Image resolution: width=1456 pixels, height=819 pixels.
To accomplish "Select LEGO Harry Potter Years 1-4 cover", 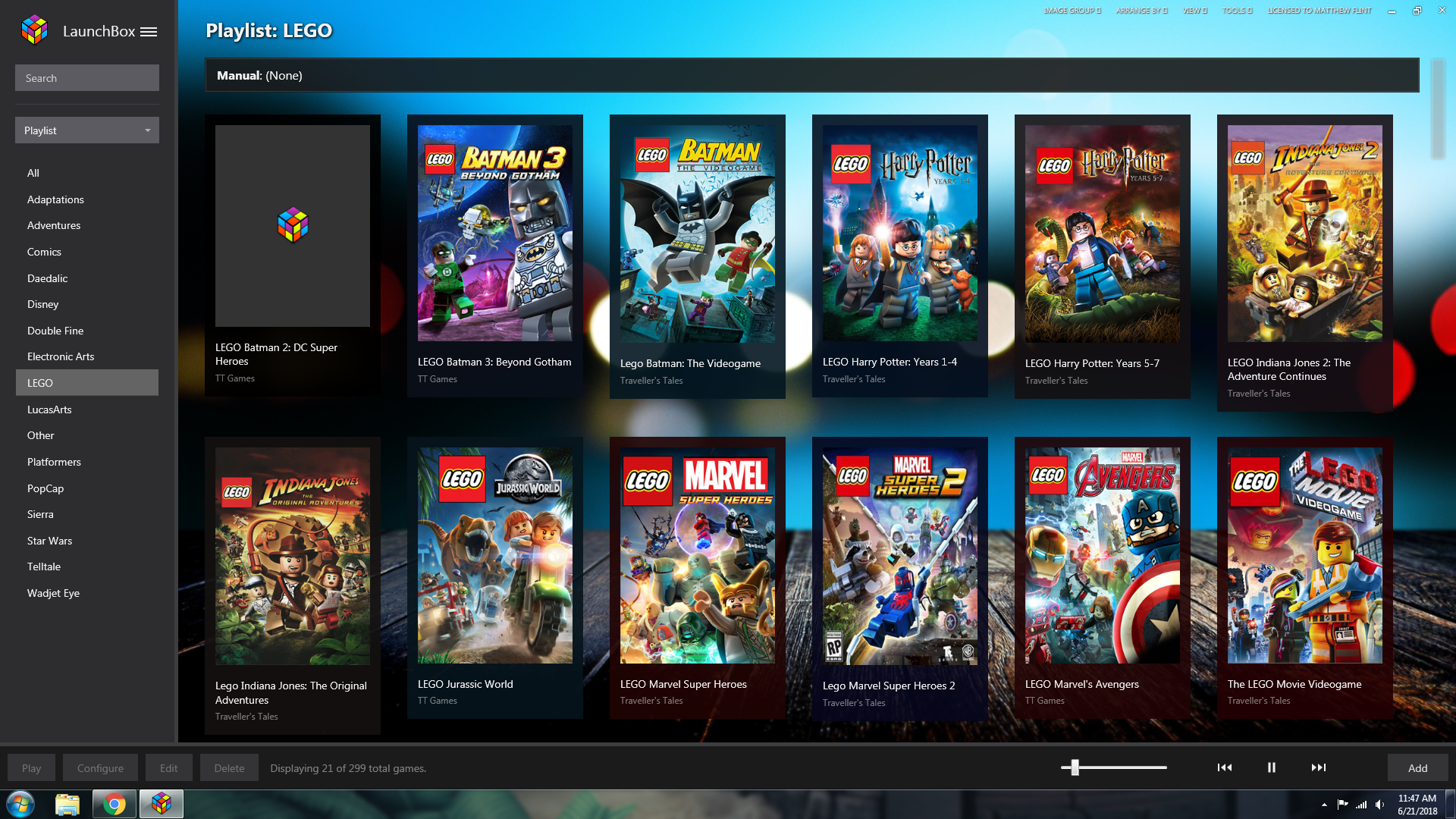I will pos(900,233).
